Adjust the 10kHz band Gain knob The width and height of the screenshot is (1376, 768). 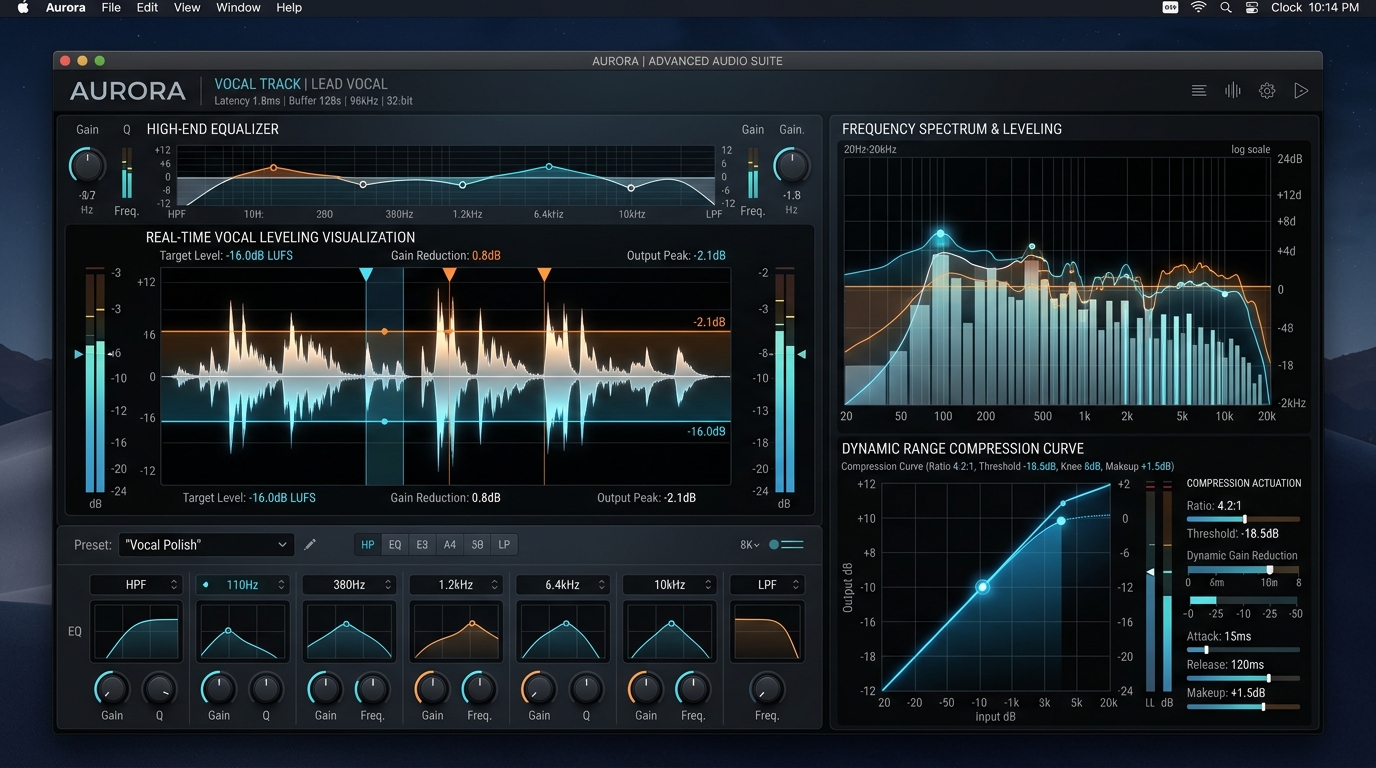(x=646, y=688)
